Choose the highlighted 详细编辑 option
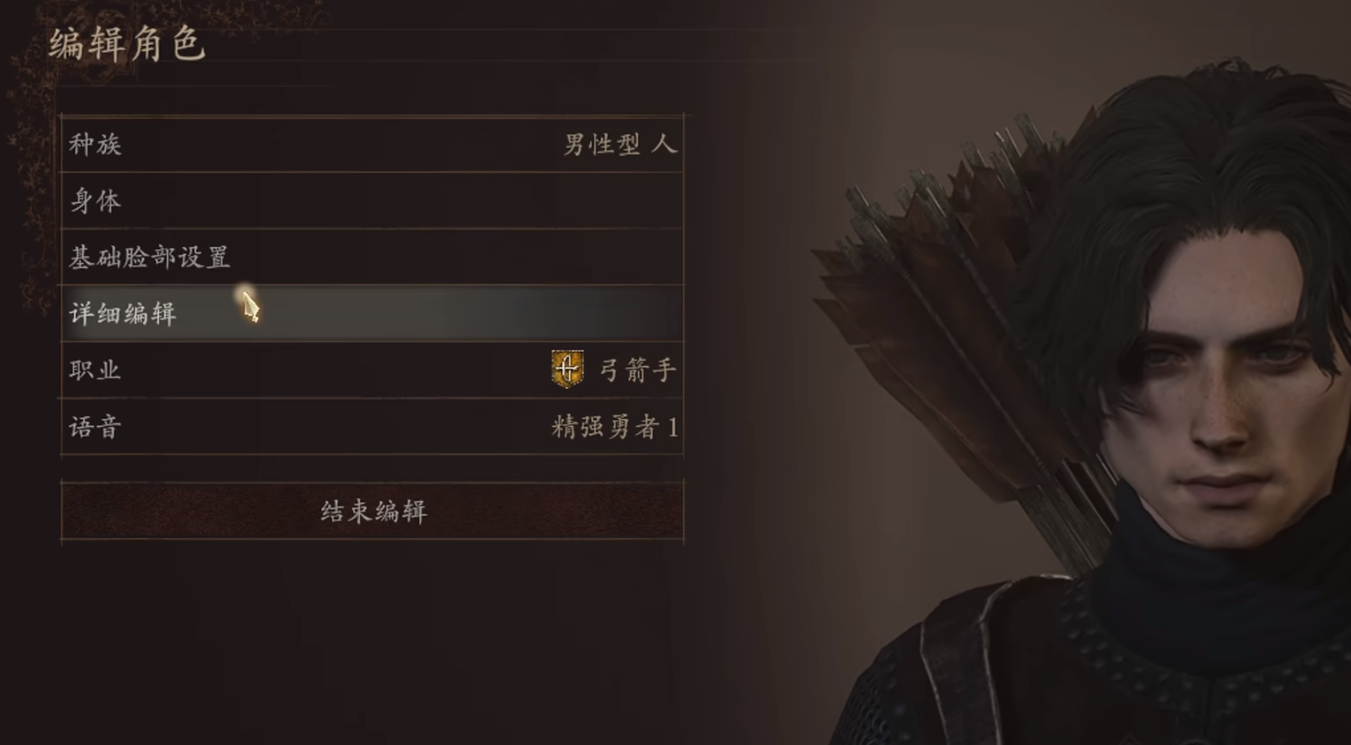1351x745 pixels. [x=372, y=314]
